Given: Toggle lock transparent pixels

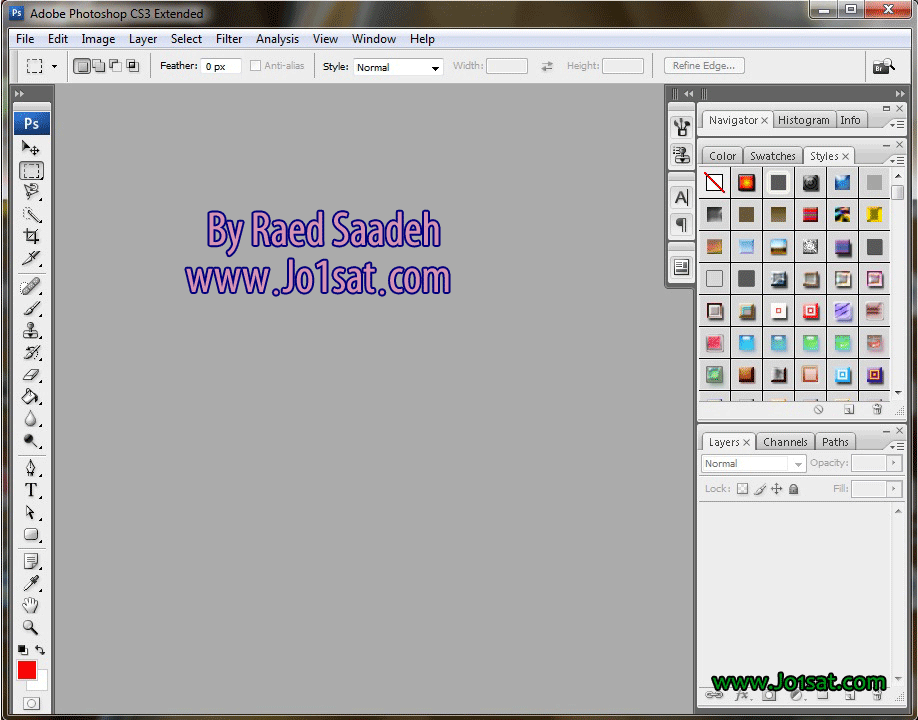Looking at the screenshot, I should click(x=742, y=489).
